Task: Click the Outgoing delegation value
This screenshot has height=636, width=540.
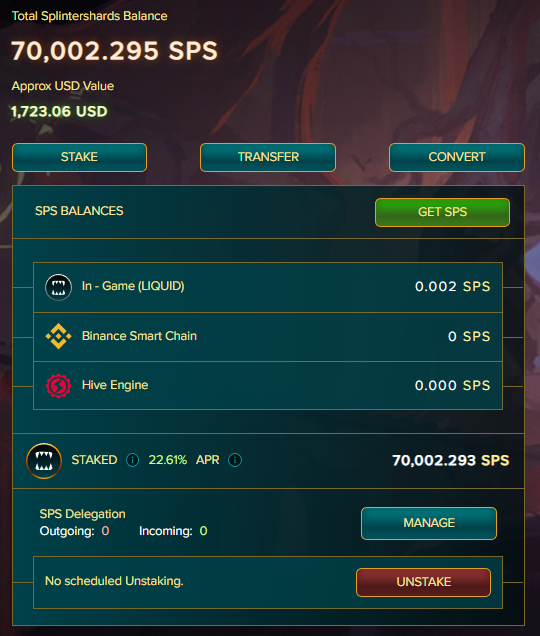Action: tap(105, 531)
